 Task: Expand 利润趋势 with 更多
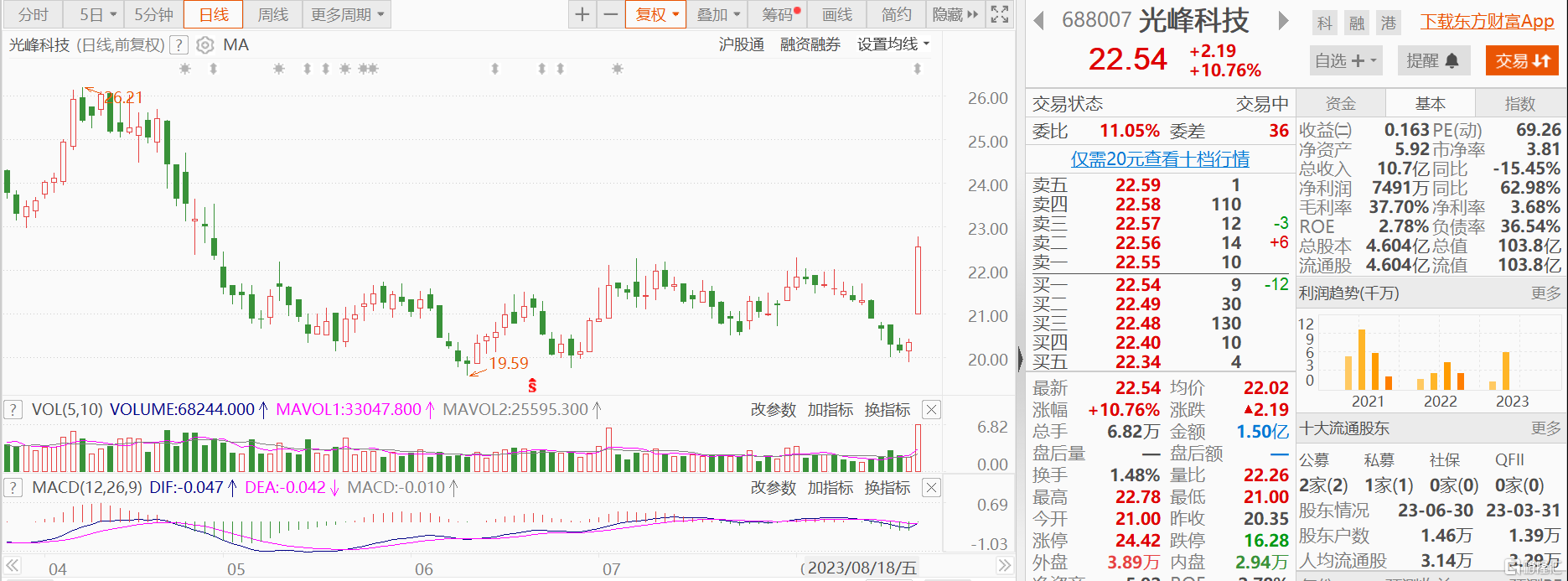coord(1546,293)
